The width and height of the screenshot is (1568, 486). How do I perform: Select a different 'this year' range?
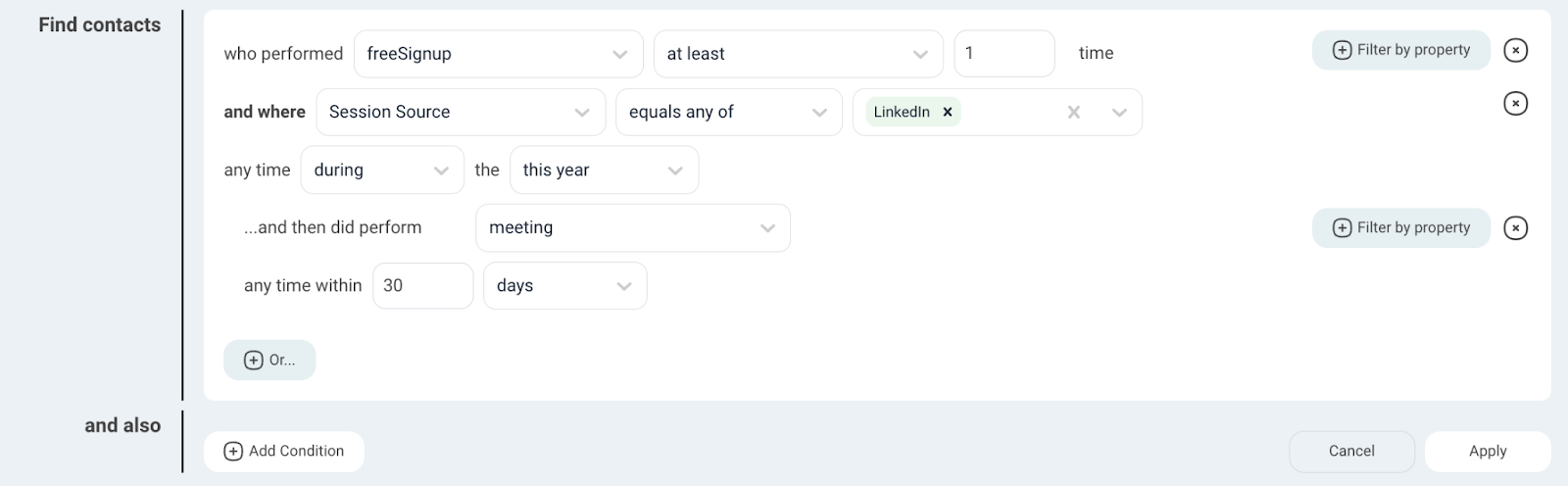pos(604,170)
